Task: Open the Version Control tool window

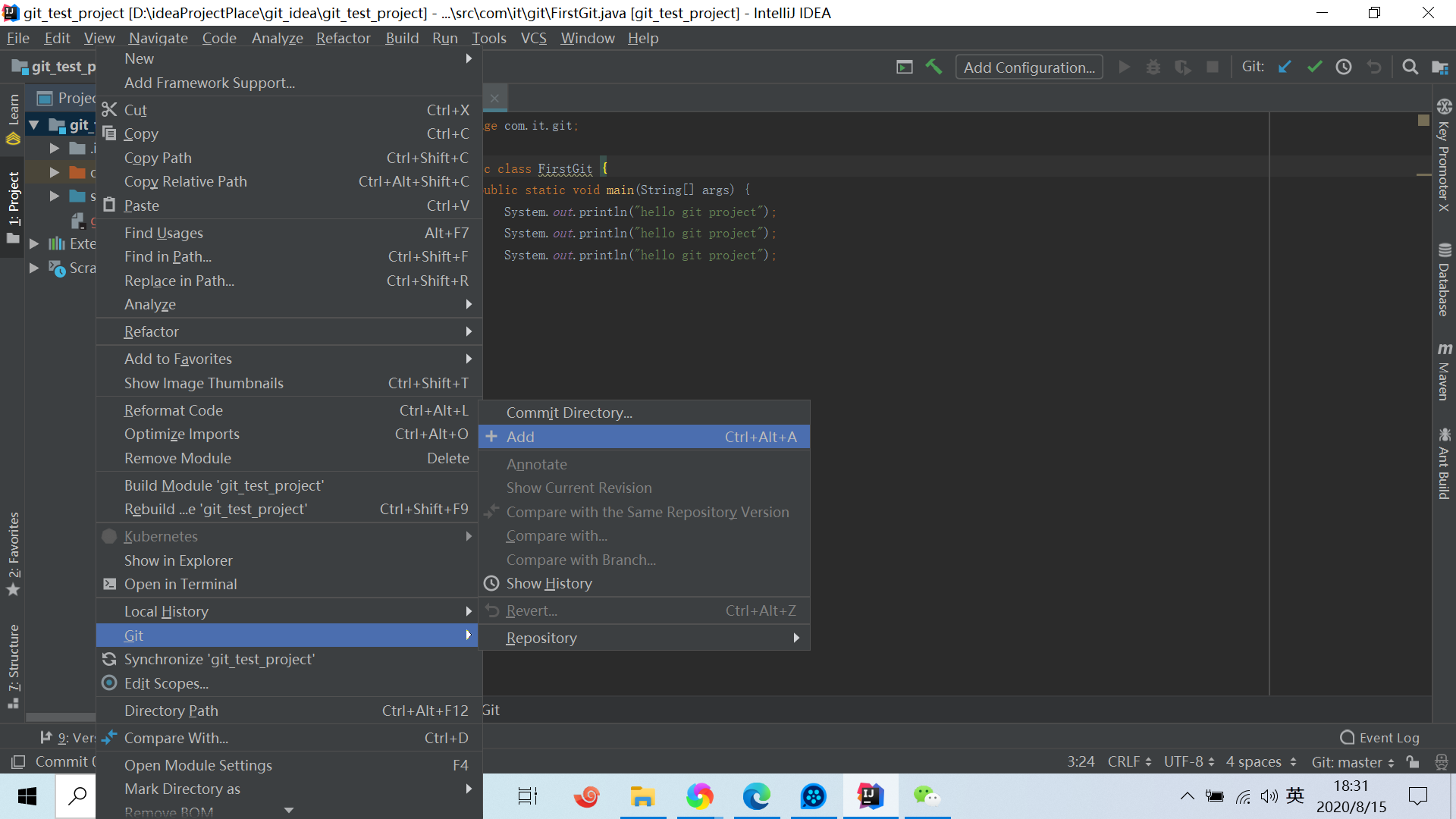Action: pos(67,738)
